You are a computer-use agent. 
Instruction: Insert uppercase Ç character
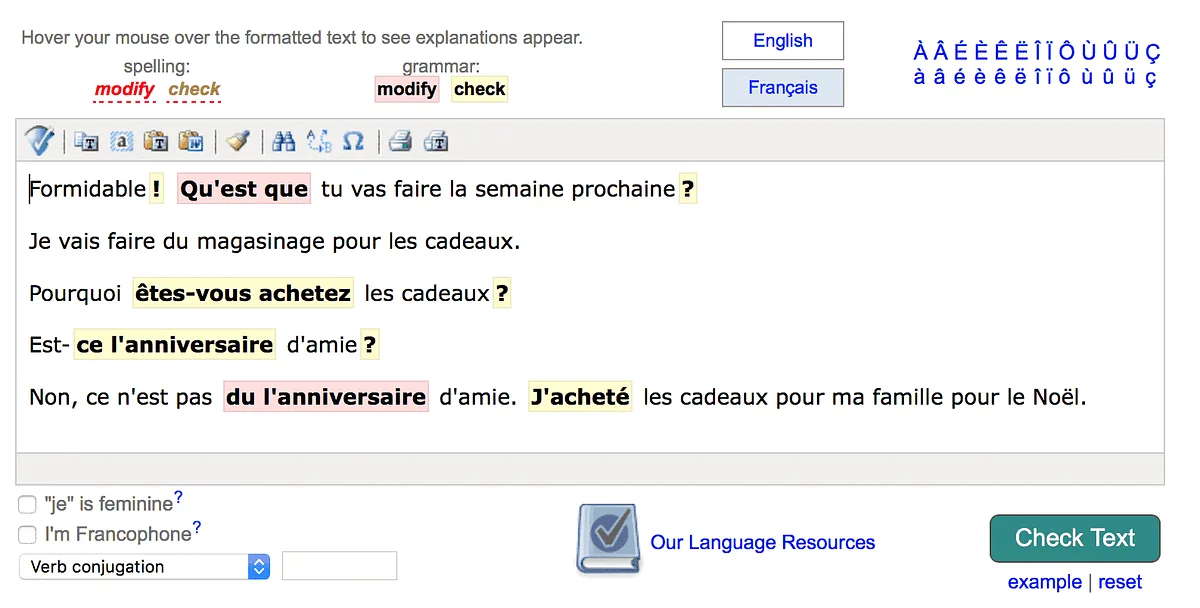click(x=1151, y=52)
